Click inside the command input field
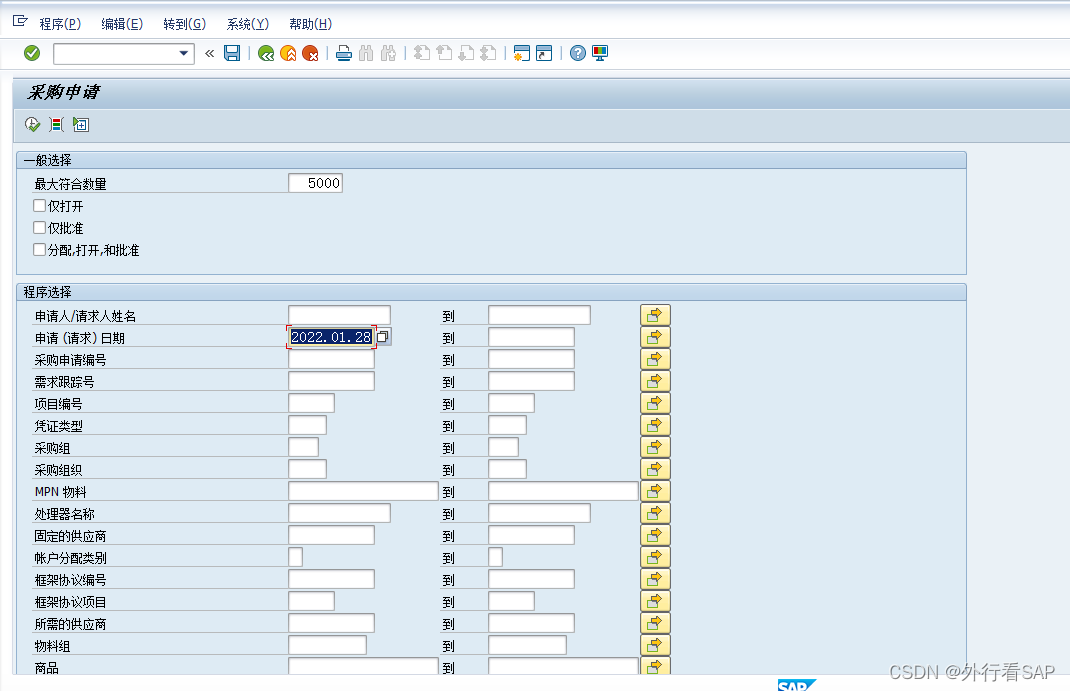Image resolution: width=1070 pixels, height=691 pixels. (x=115, y=53)
